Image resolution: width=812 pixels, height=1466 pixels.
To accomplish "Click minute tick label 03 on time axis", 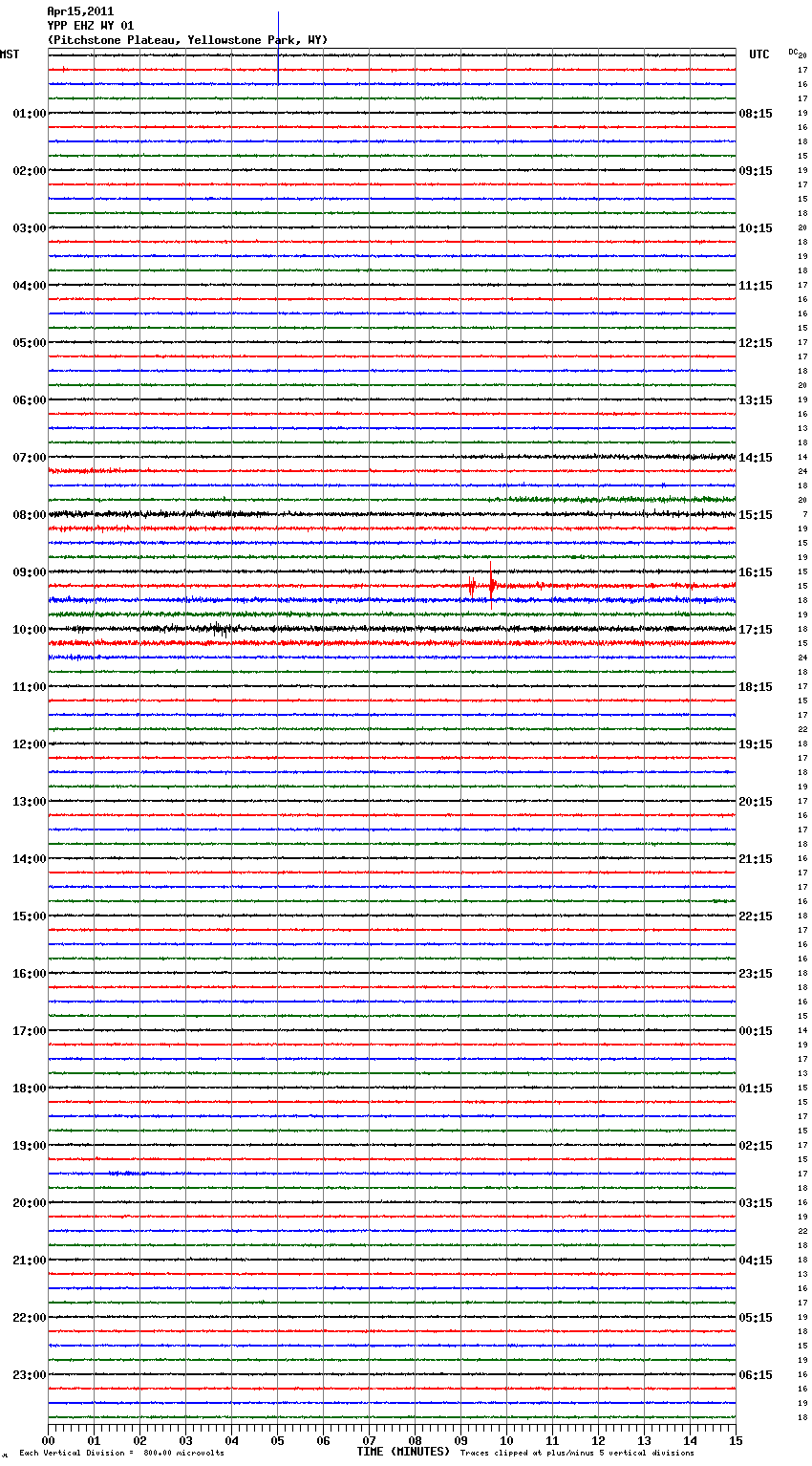I will (x=185, y=1440).
